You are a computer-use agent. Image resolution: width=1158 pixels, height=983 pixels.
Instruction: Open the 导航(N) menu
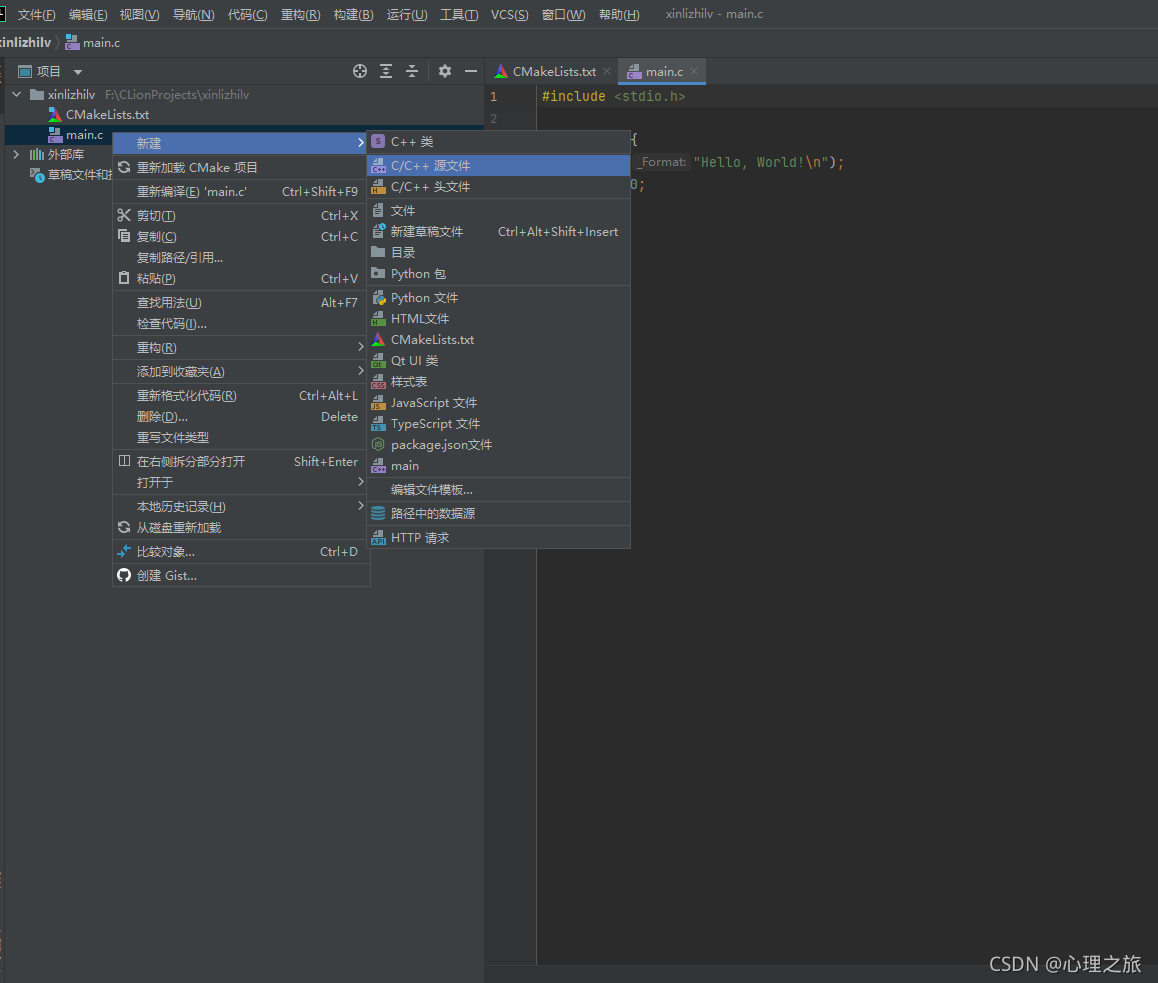[193, 15]
